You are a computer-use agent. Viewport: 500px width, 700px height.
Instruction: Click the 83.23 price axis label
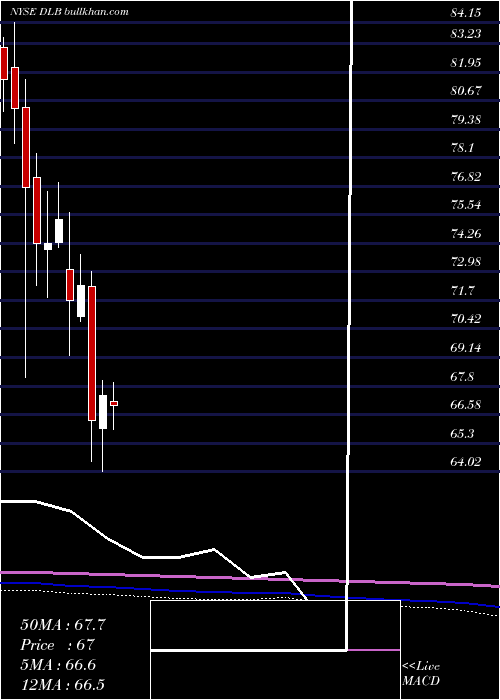point(466,33)
